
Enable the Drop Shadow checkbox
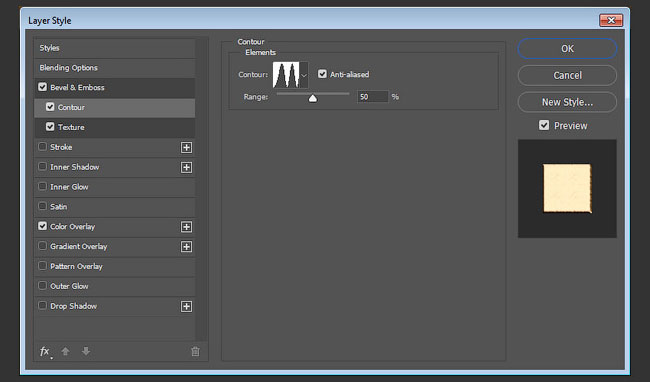point(42,305)
